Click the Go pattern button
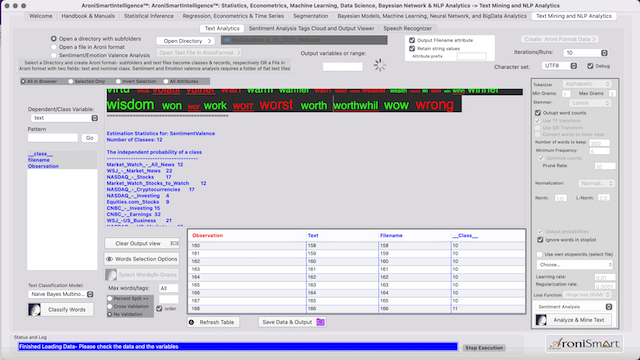 89,138
